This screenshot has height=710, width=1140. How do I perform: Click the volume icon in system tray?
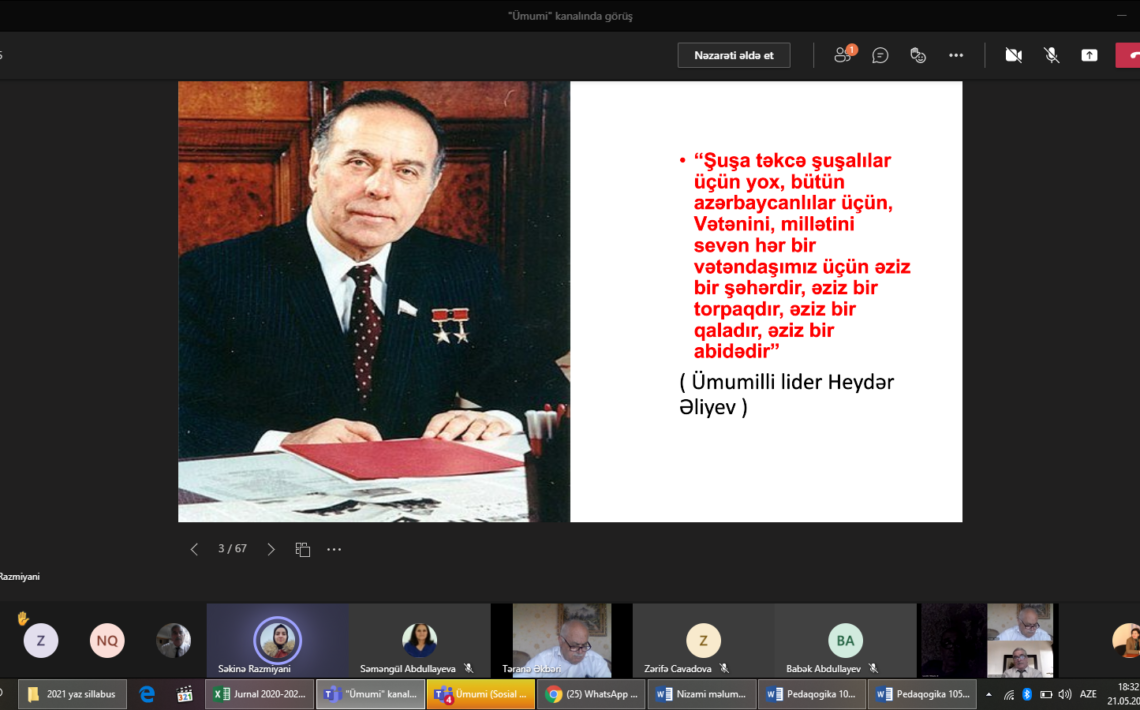pos(1064,694)
